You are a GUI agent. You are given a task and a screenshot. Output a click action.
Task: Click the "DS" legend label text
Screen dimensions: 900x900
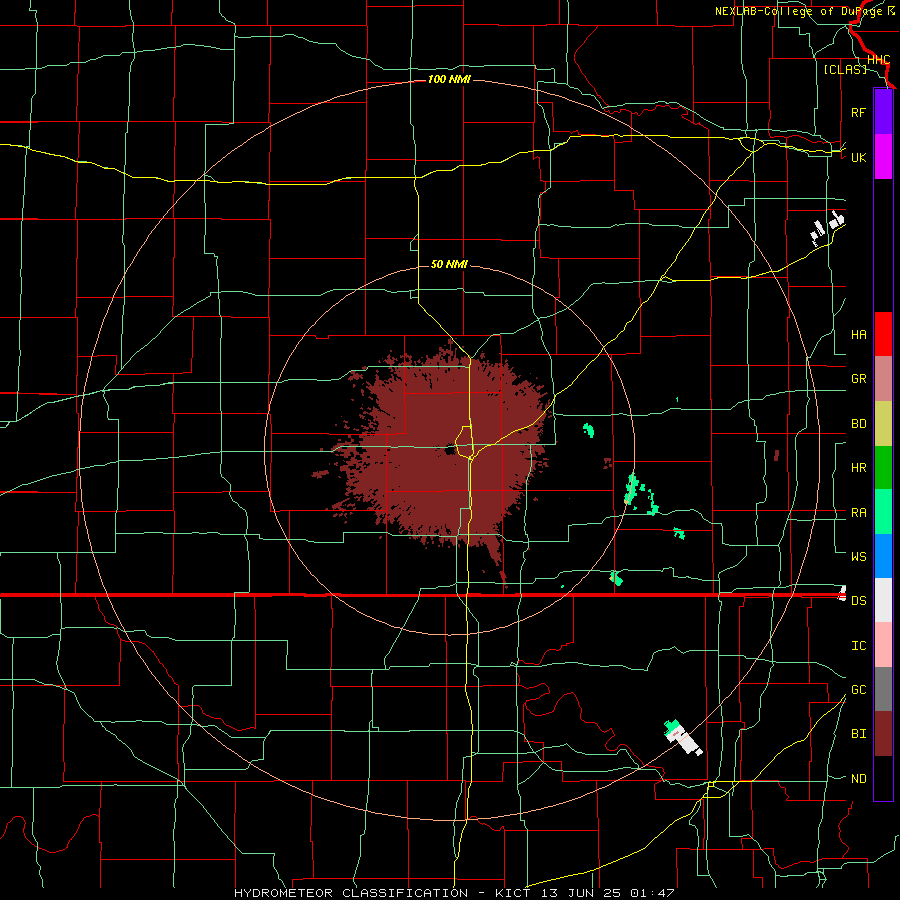pyautogui.click(x=858, y=601)
